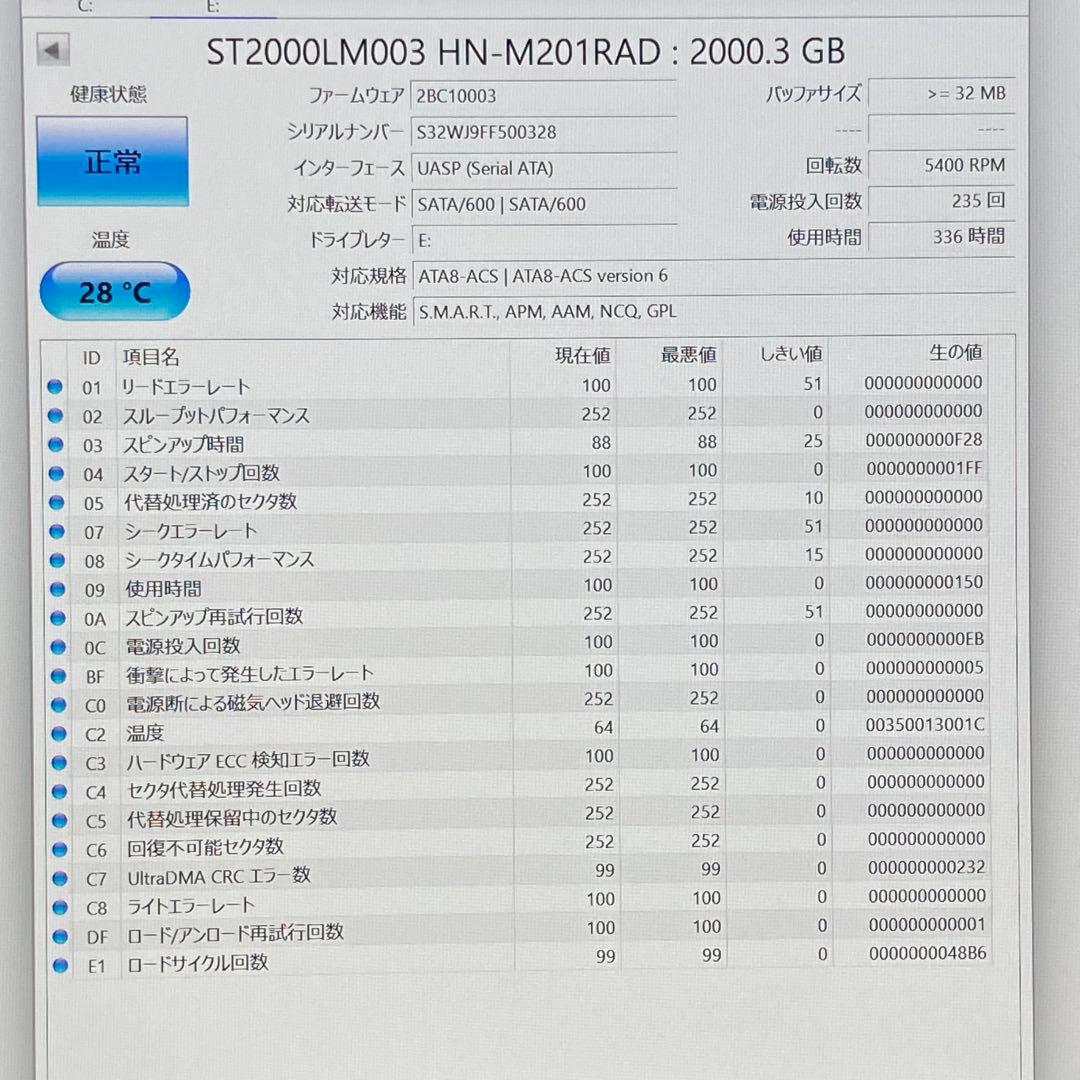Click the バッファサイズ value >= 32 MB

[x=942, y=93]
